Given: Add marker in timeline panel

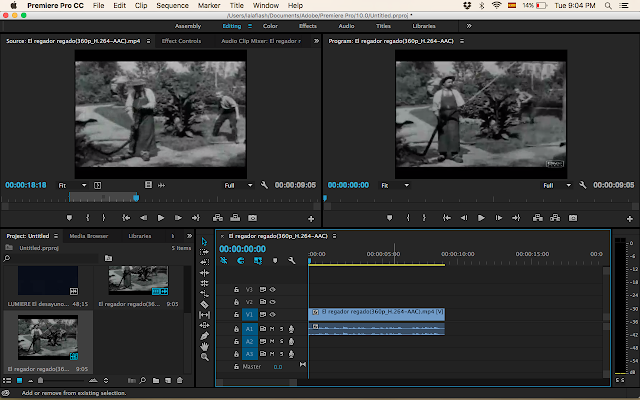Looking at the screenshot, I should [275, 260].
